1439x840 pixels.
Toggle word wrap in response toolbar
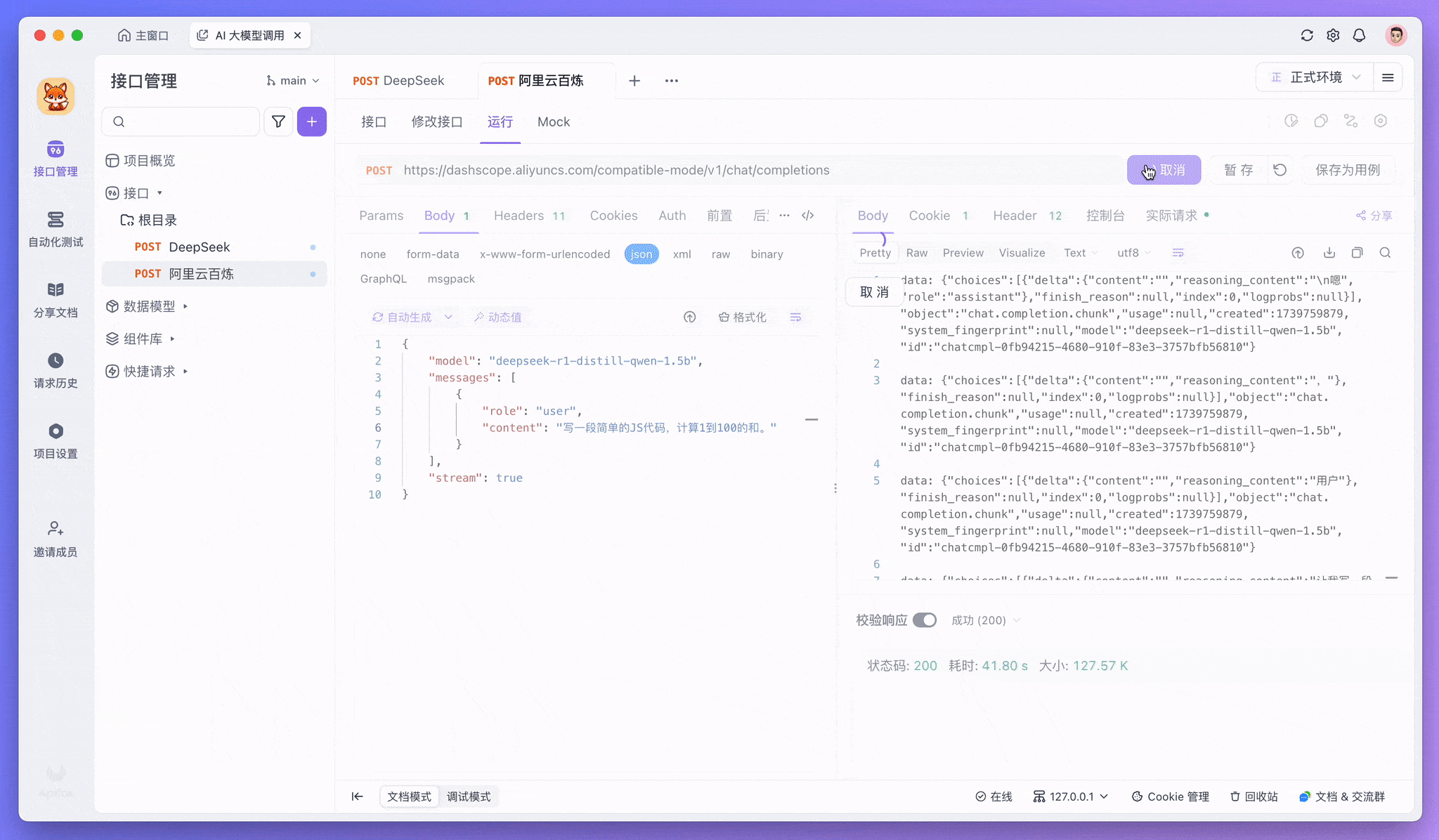pyautogui.click(x=1178, y=253)
